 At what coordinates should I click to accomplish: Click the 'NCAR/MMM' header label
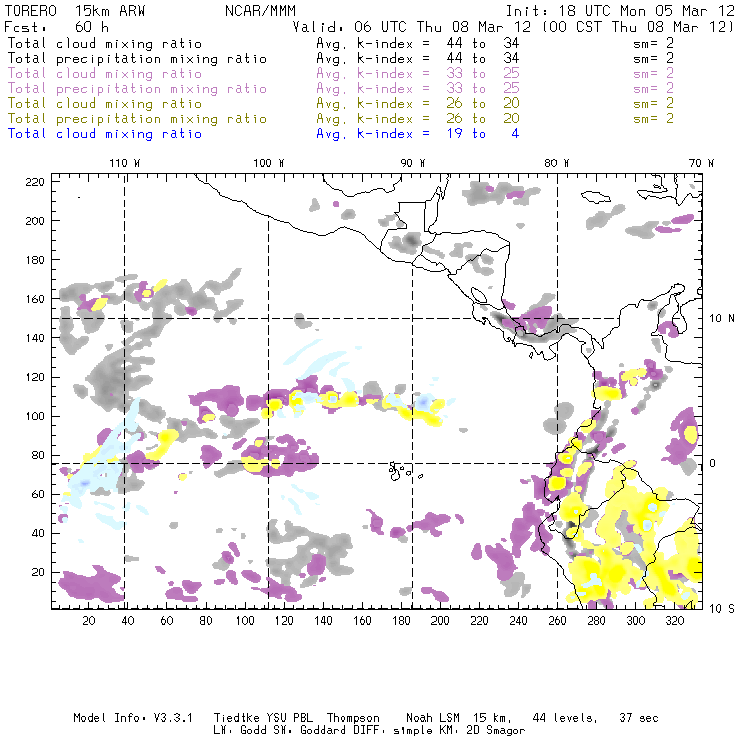tap(260, 11)
